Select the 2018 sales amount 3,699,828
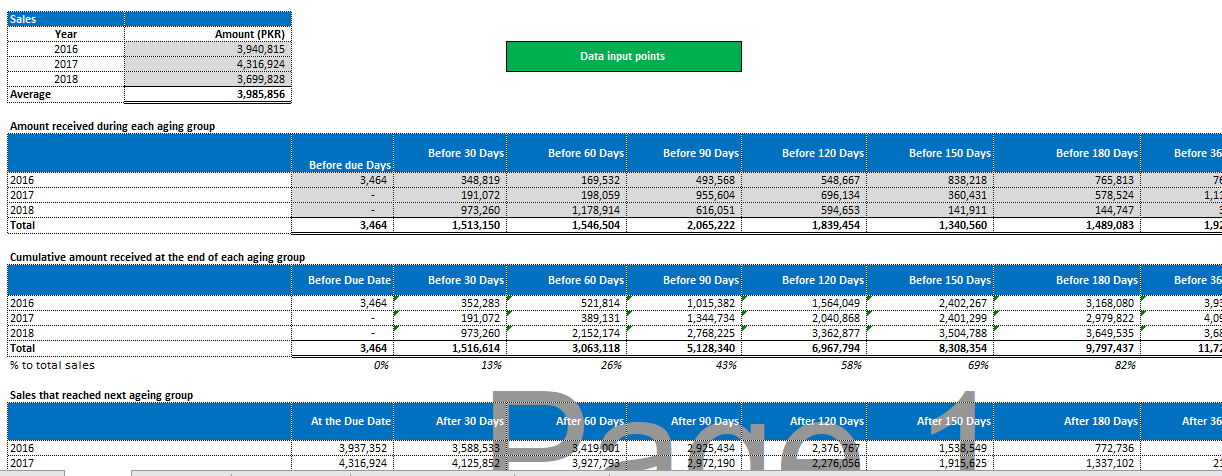 207,79
